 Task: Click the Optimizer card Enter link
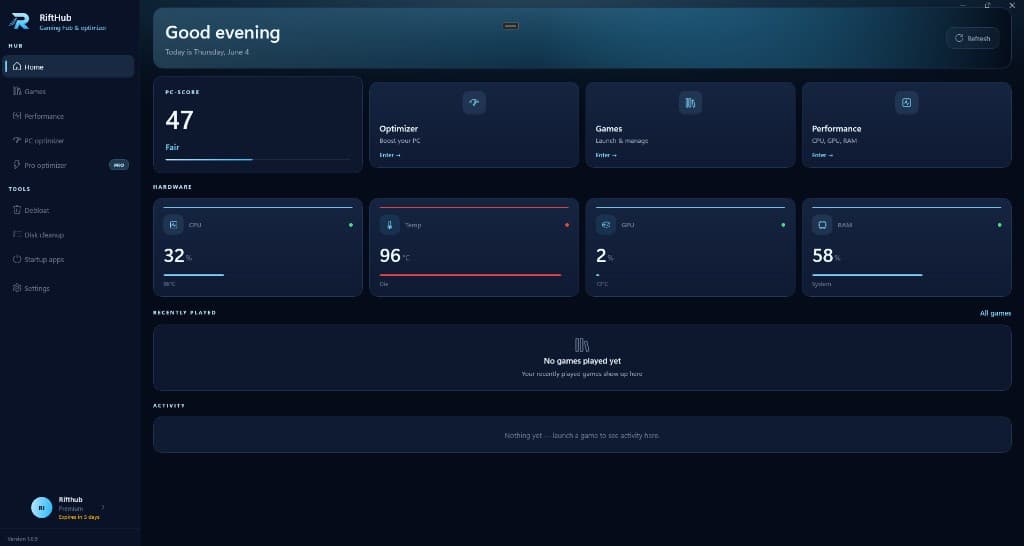tap(390, 155)
